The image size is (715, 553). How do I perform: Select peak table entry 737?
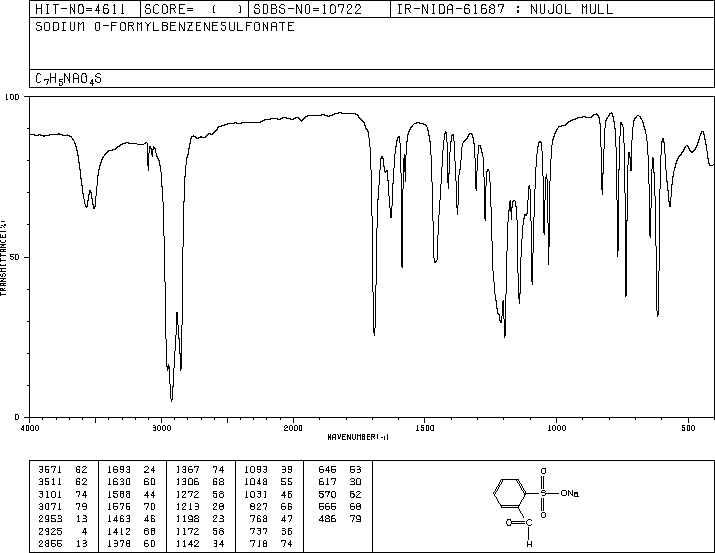(271, 532)
